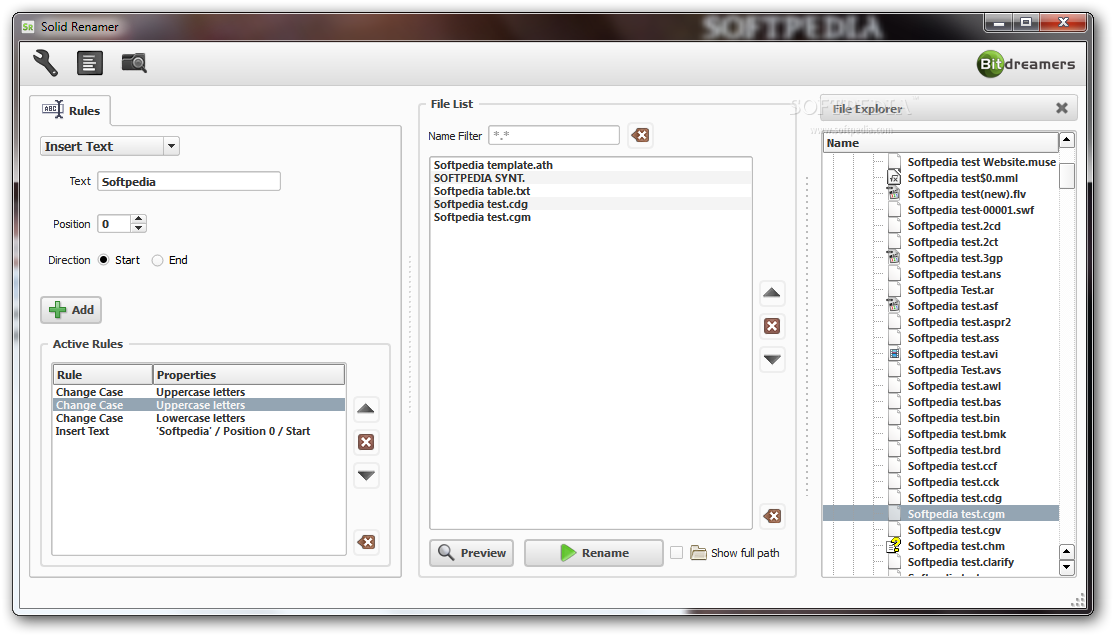The image size is (1114, 636).
Task: Click the Rename button
Action: (x=594, y=553)
